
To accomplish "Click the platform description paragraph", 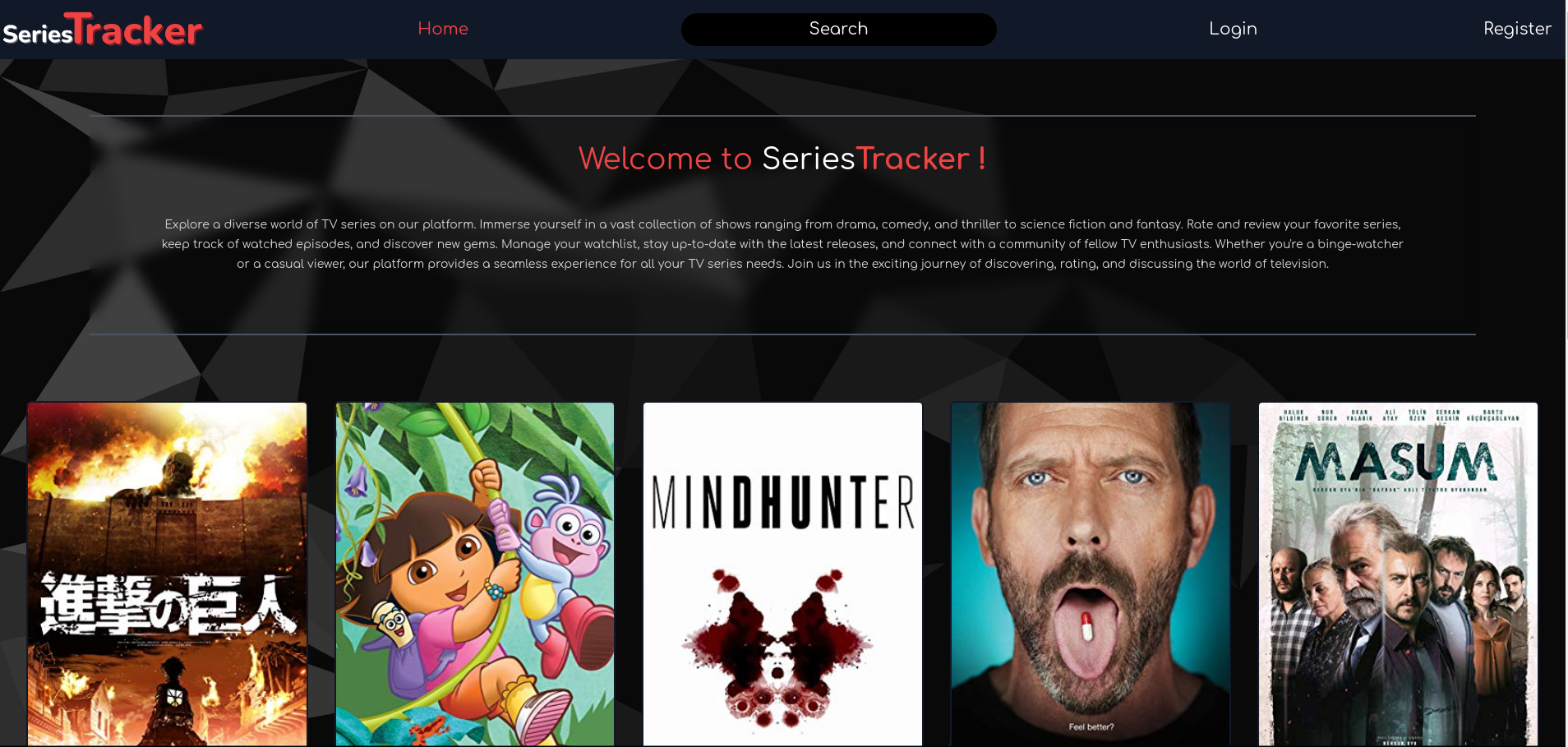I will pyautogui.click(x=782, y=244).
